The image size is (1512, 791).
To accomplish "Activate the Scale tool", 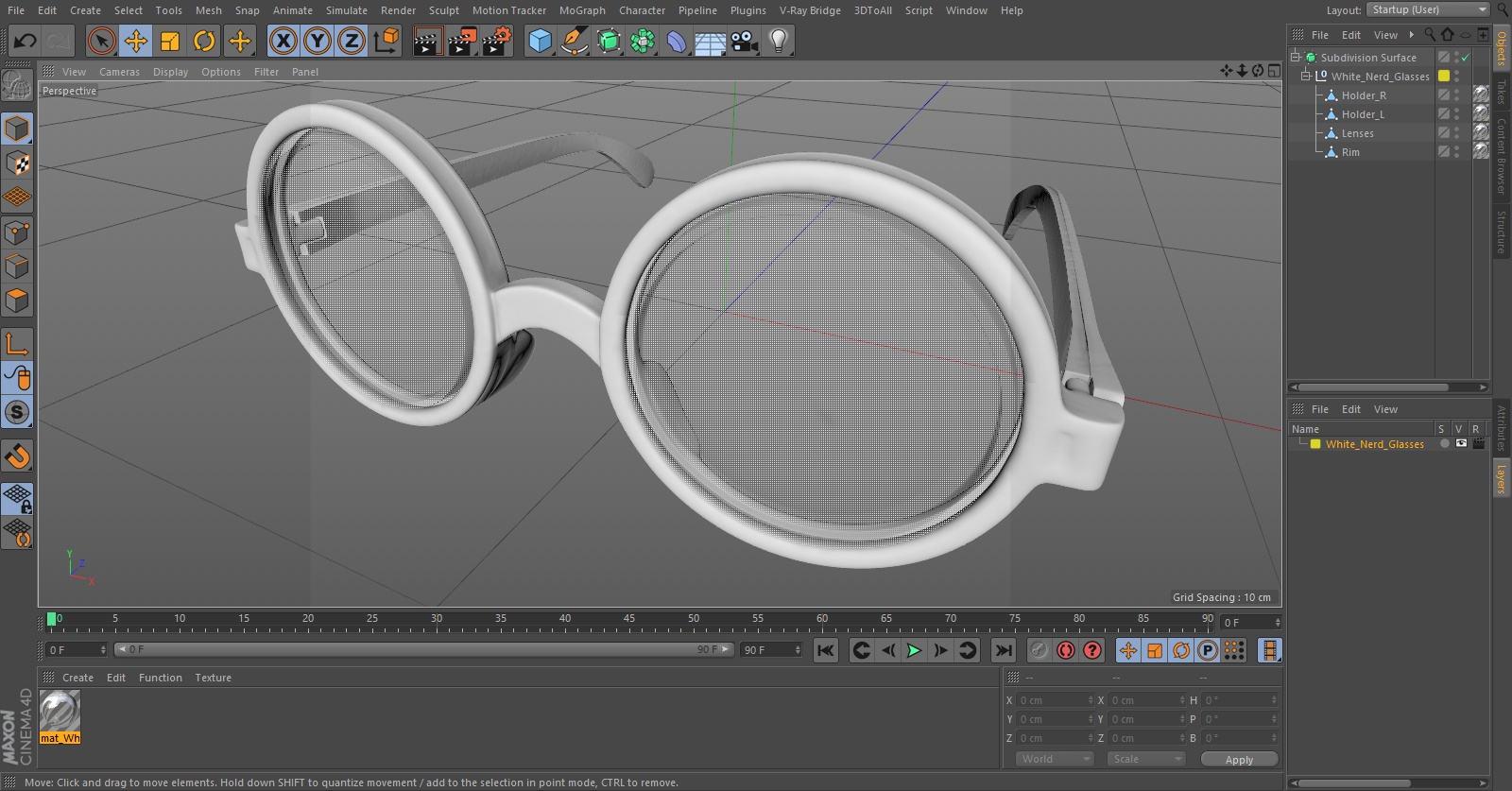I will click(x=170, y=41).
